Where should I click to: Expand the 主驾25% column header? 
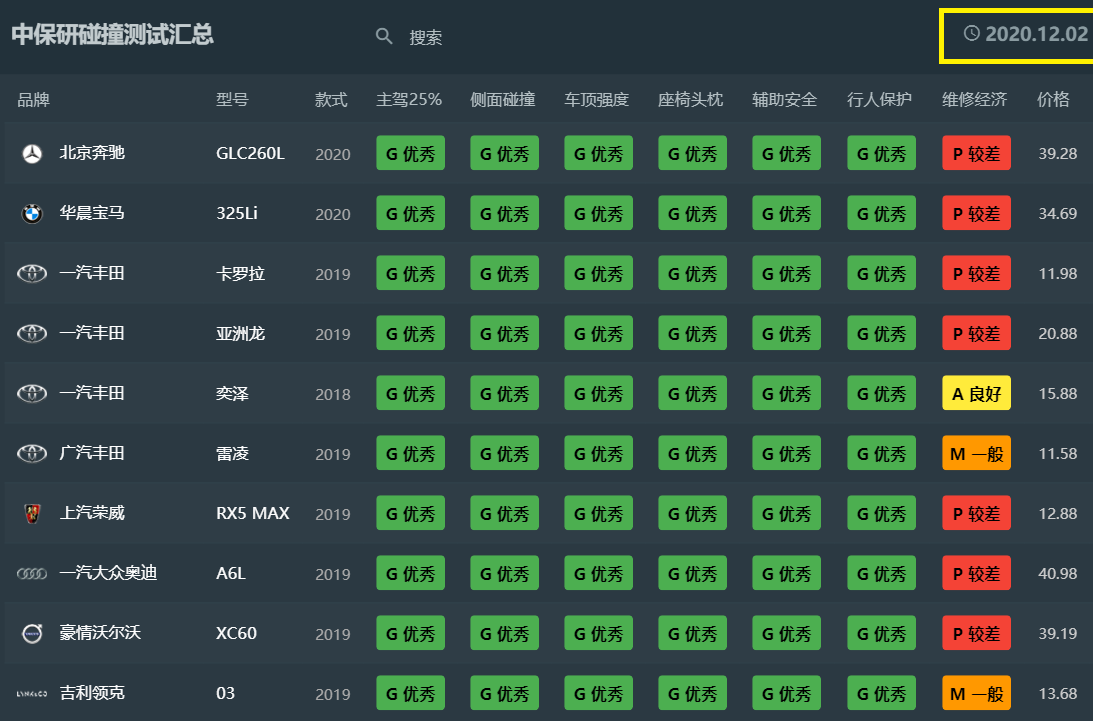[409, 100]
